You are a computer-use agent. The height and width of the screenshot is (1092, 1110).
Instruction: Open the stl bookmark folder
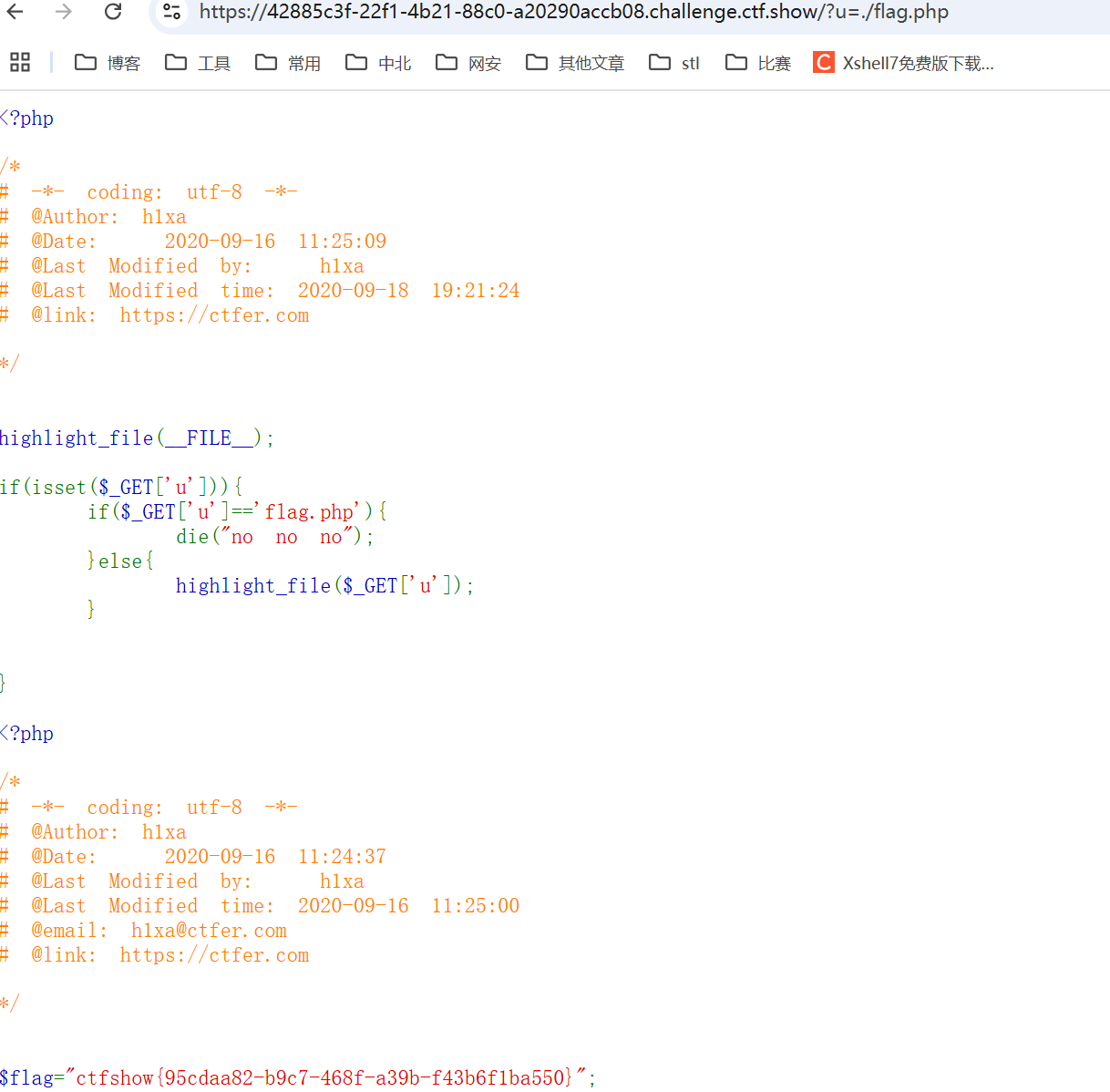coord(674,63)
